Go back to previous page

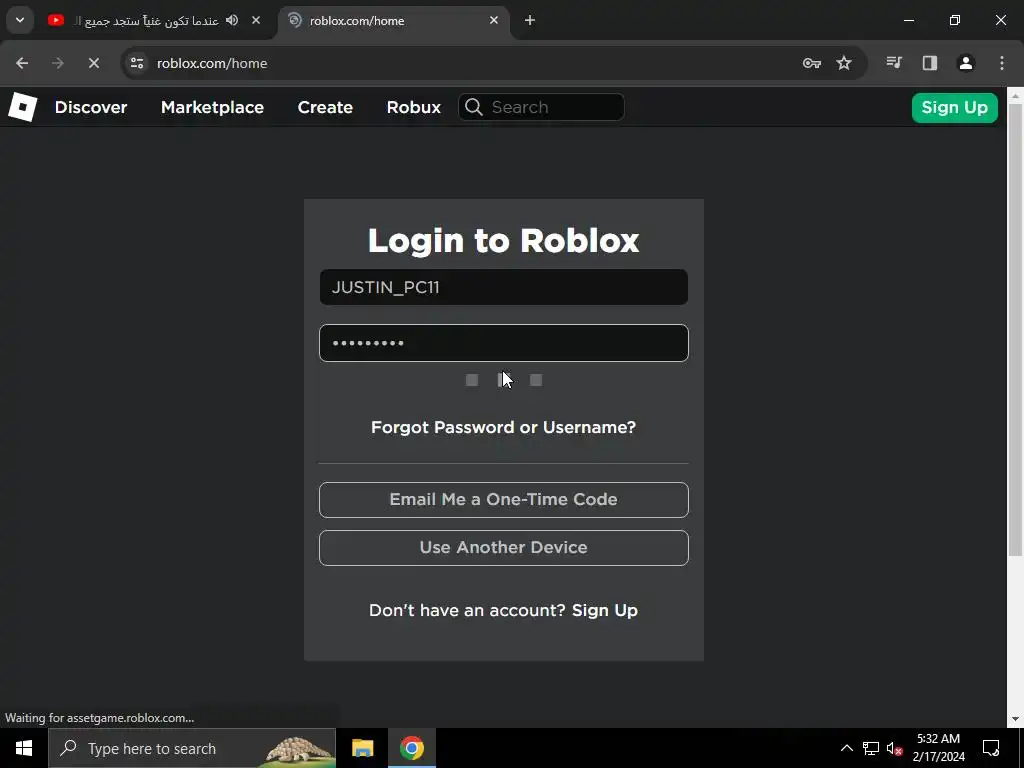pyautogui.click(x=22, y=63)
